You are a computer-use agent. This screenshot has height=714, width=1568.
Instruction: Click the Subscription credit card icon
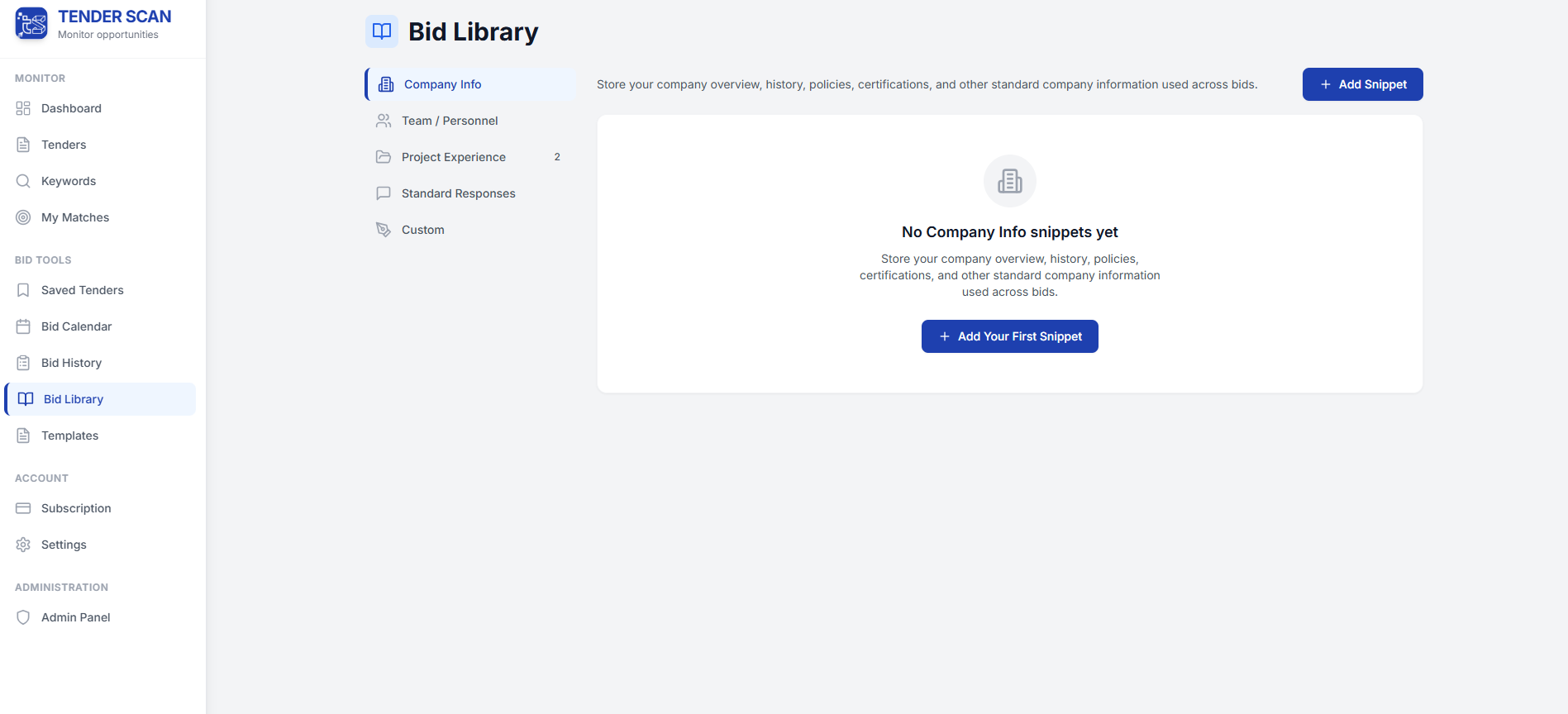23,508
